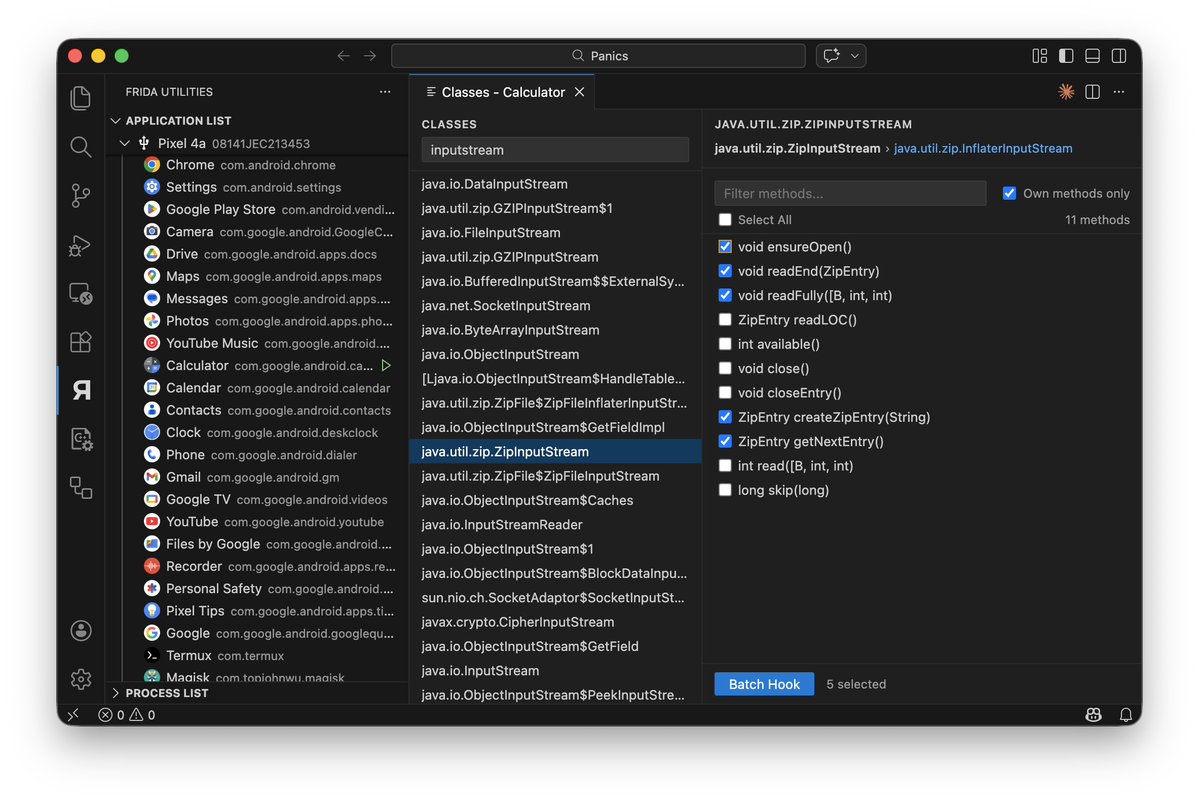Toggle the secondary sidebar

point(1119,56)
